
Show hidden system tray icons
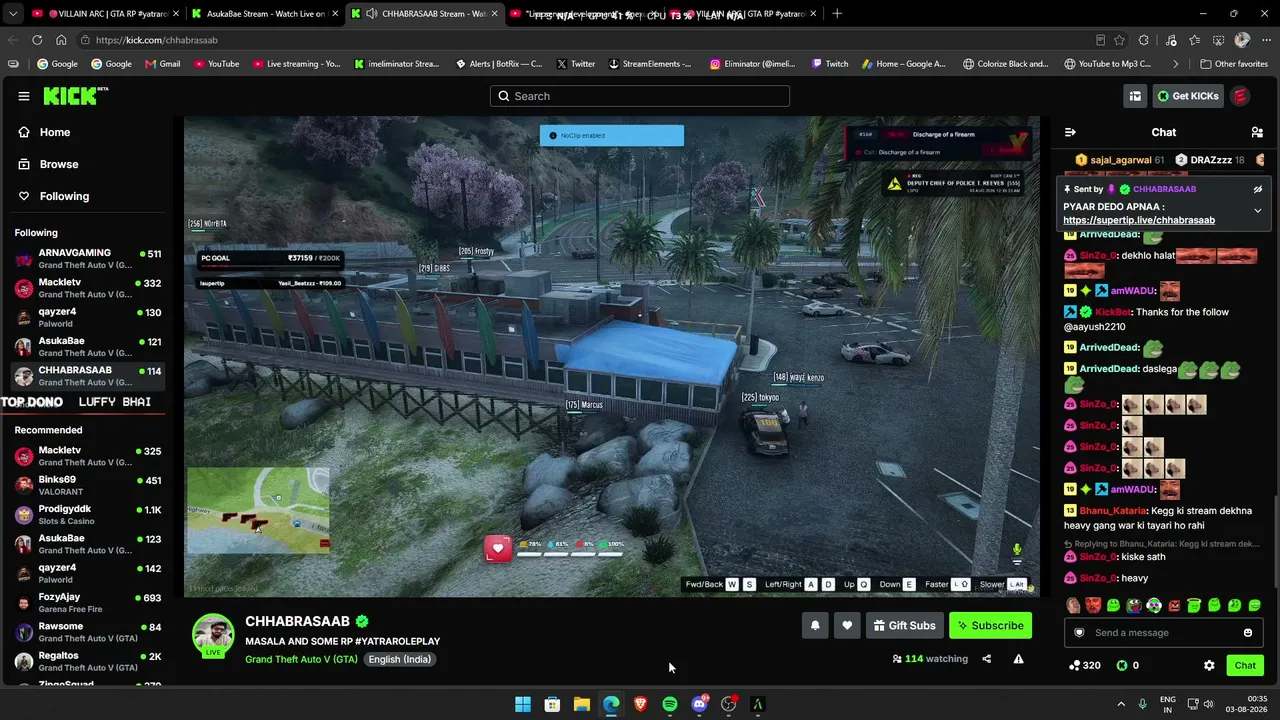pyautogui.click(x=1121, y=704)
